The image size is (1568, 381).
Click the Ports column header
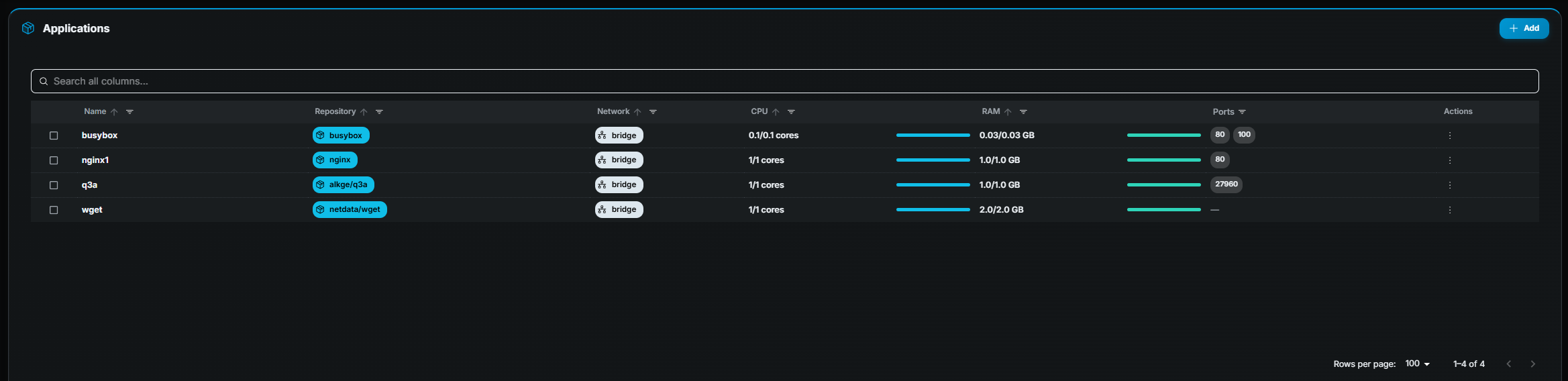click(x=1223, y=112)
